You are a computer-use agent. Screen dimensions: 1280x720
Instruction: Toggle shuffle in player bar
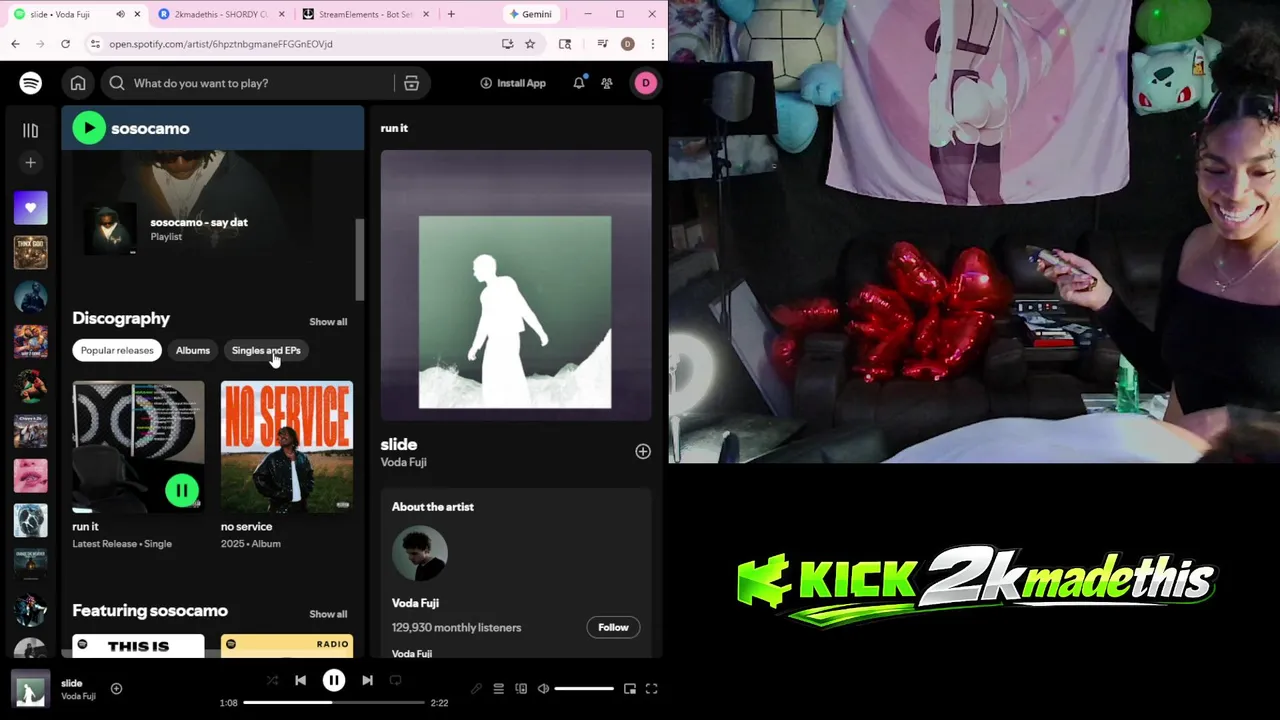(x=272, y=680)
